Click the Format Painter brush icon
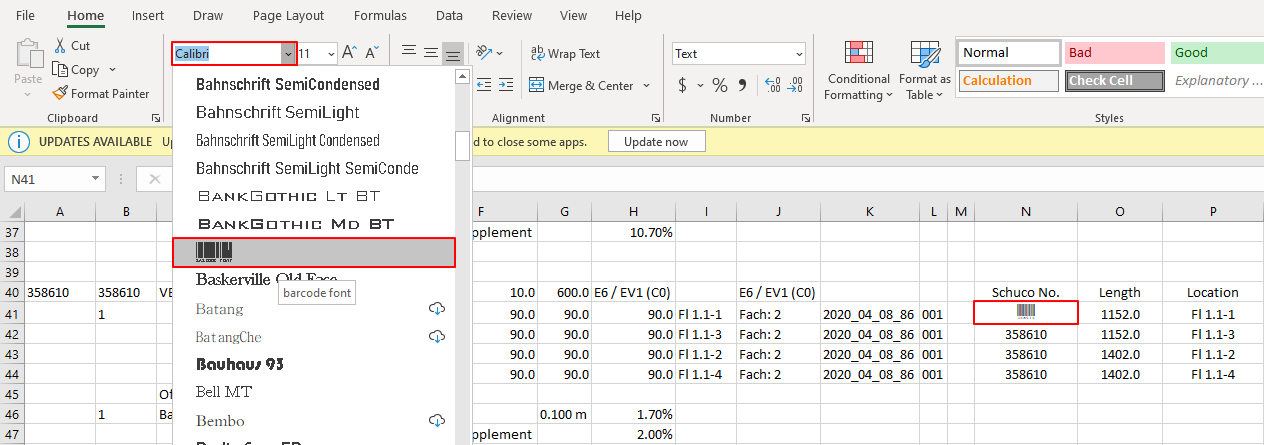The width and height of the screenshot is (1264, 445). [x=61, y=93]
